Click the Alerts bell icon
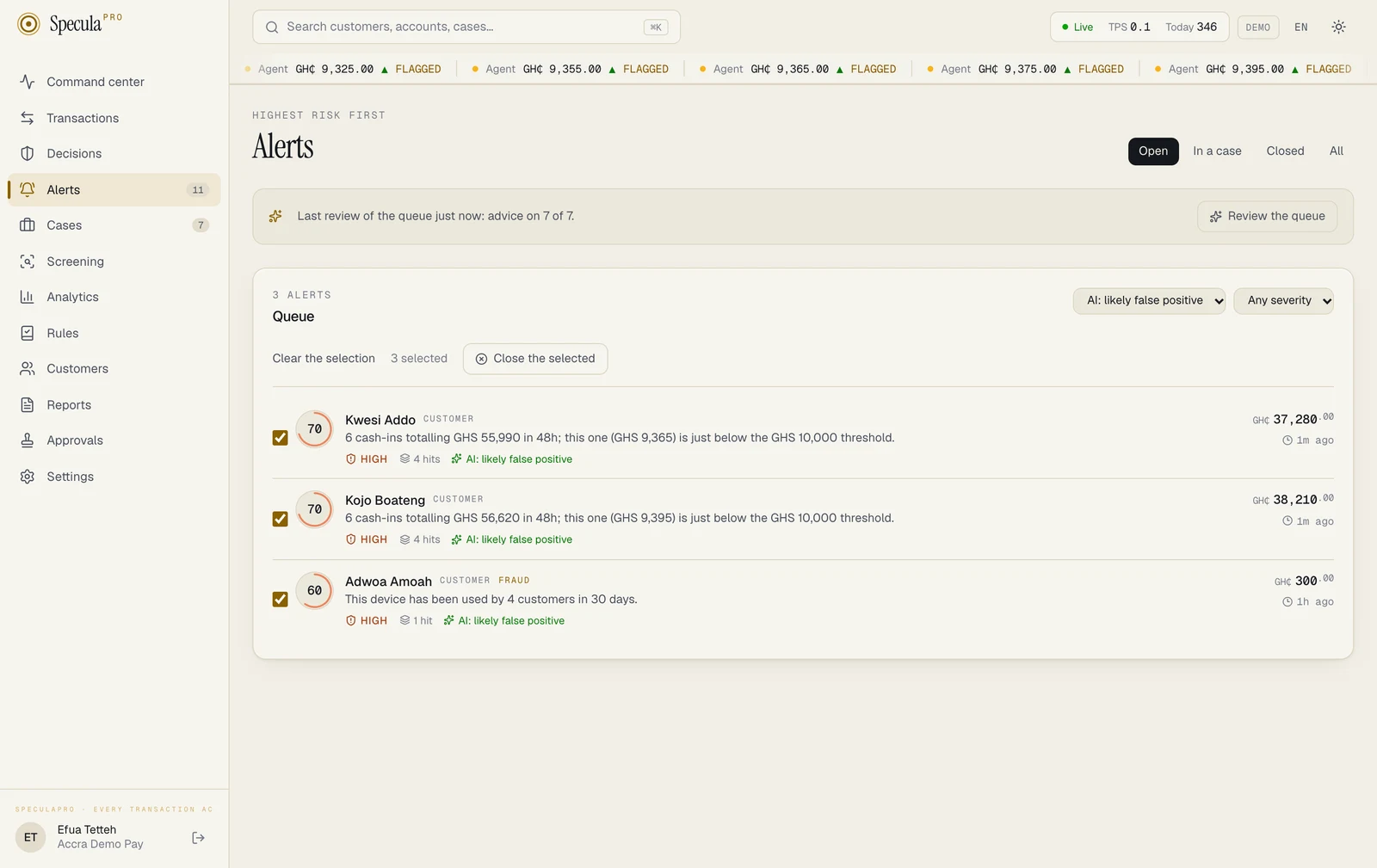Viewport: 1377px width, 868px height. 28,189
